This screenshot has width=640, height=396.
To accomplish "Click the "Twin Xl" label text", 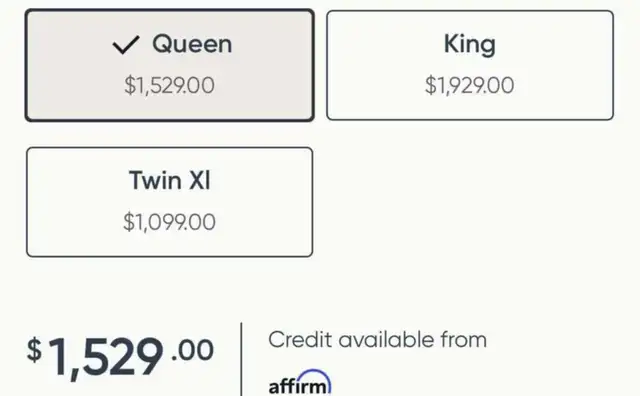I will click(x=170, y=180).
